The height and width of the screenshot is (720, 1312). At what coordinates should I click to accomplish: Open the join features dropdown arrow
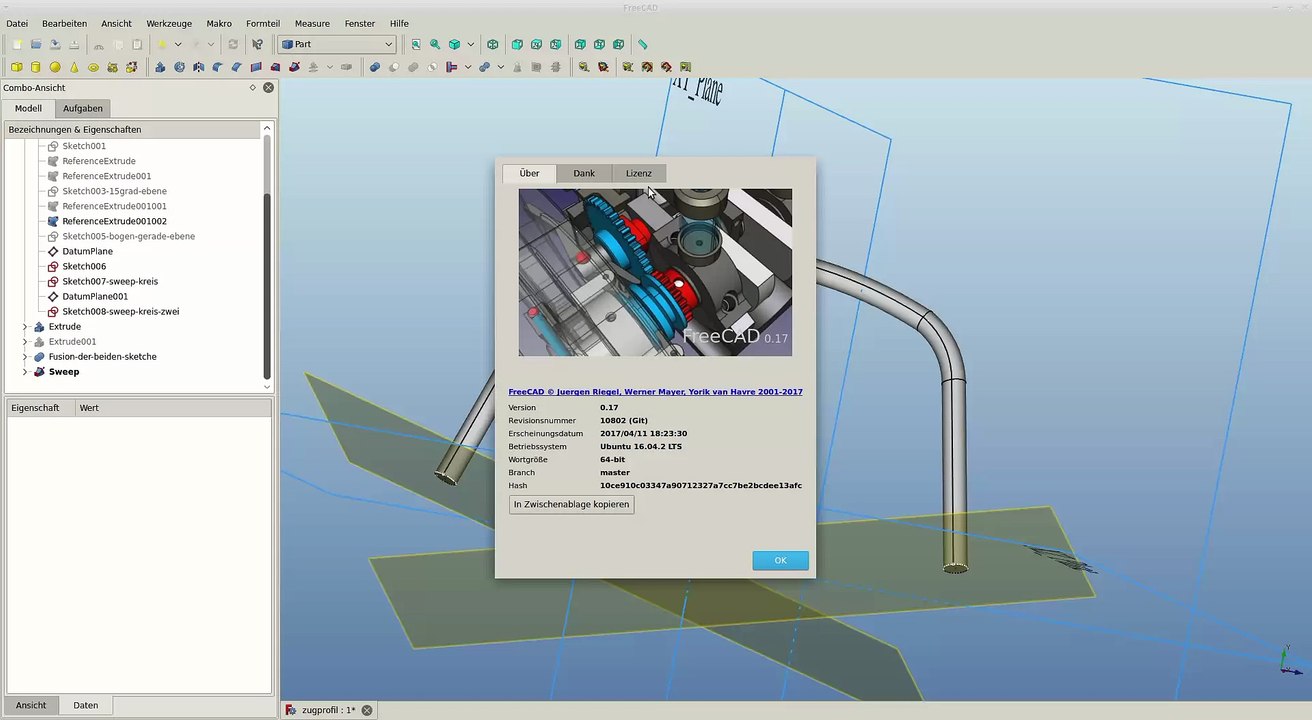tap(468, 67)
